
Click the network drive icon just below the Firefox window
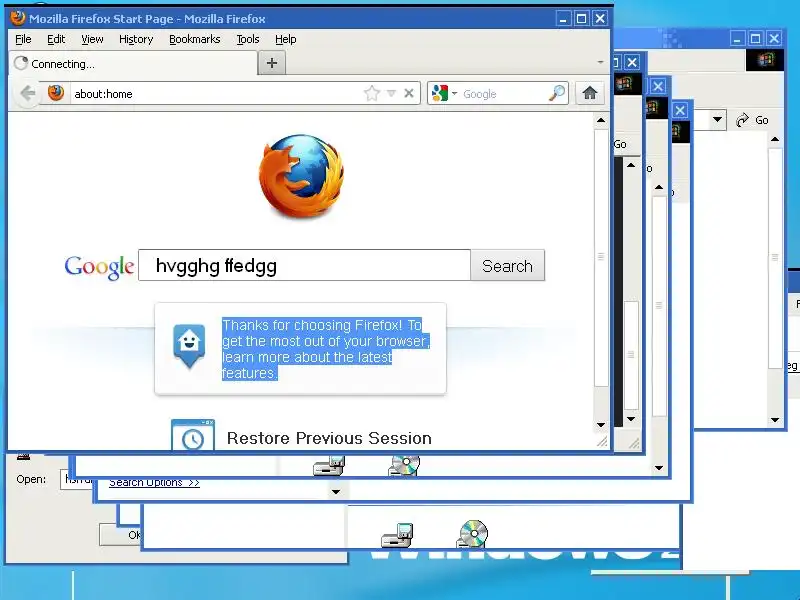tap(329, 465)
